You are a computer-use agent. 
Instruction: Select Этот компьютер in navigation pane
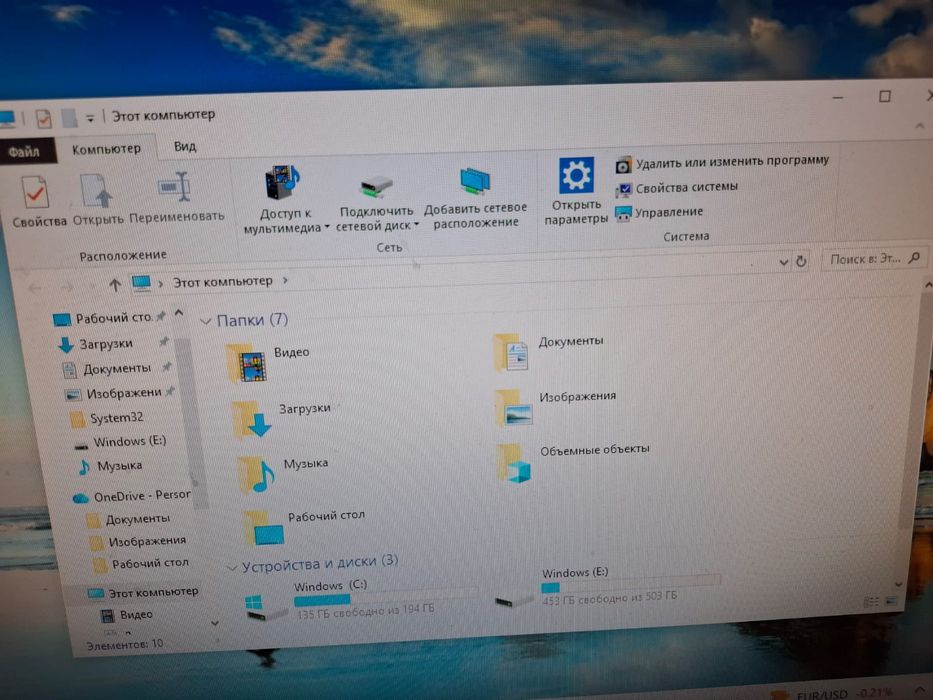pos(143,593)
